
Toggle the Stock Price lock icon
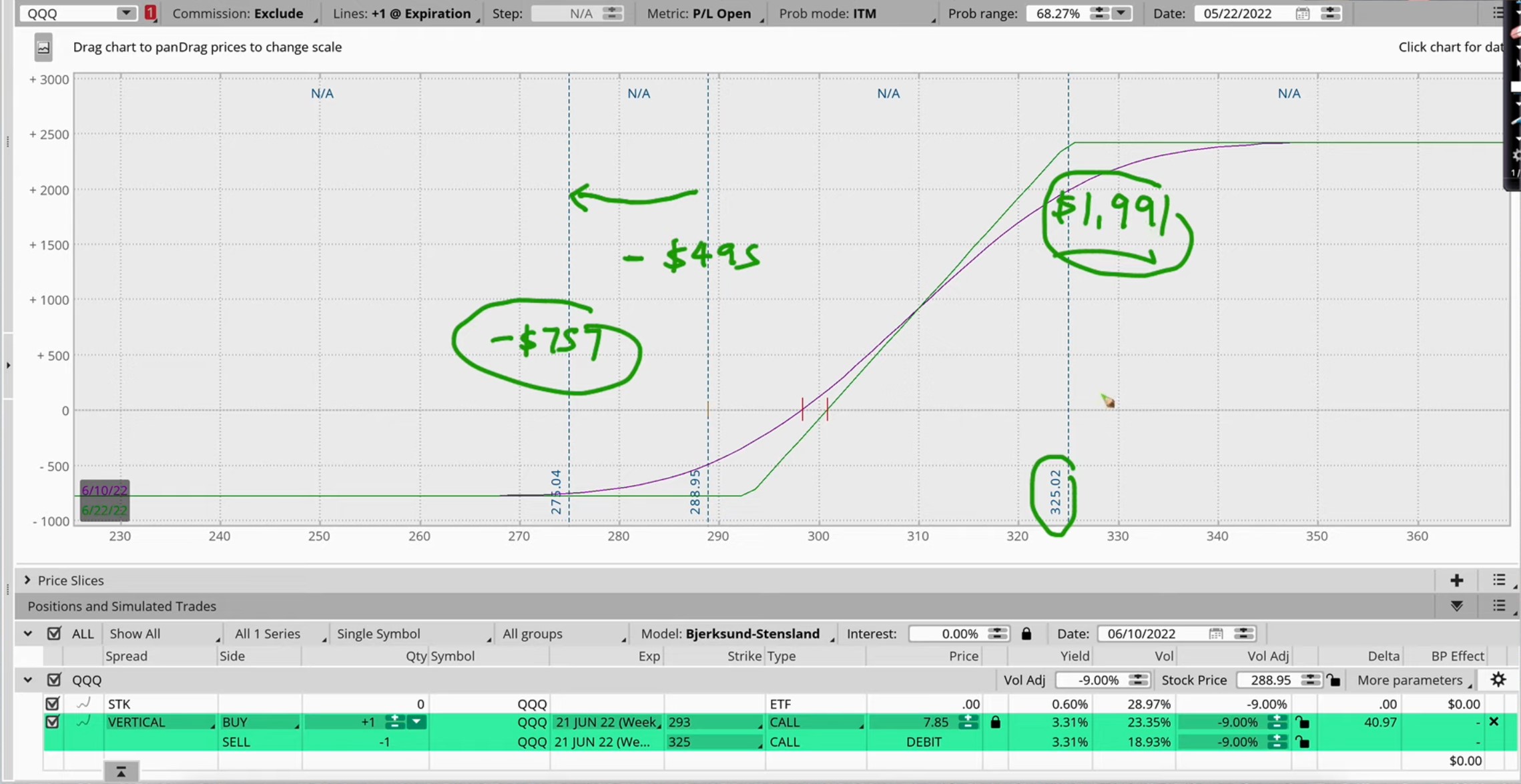pos(1333,680)
